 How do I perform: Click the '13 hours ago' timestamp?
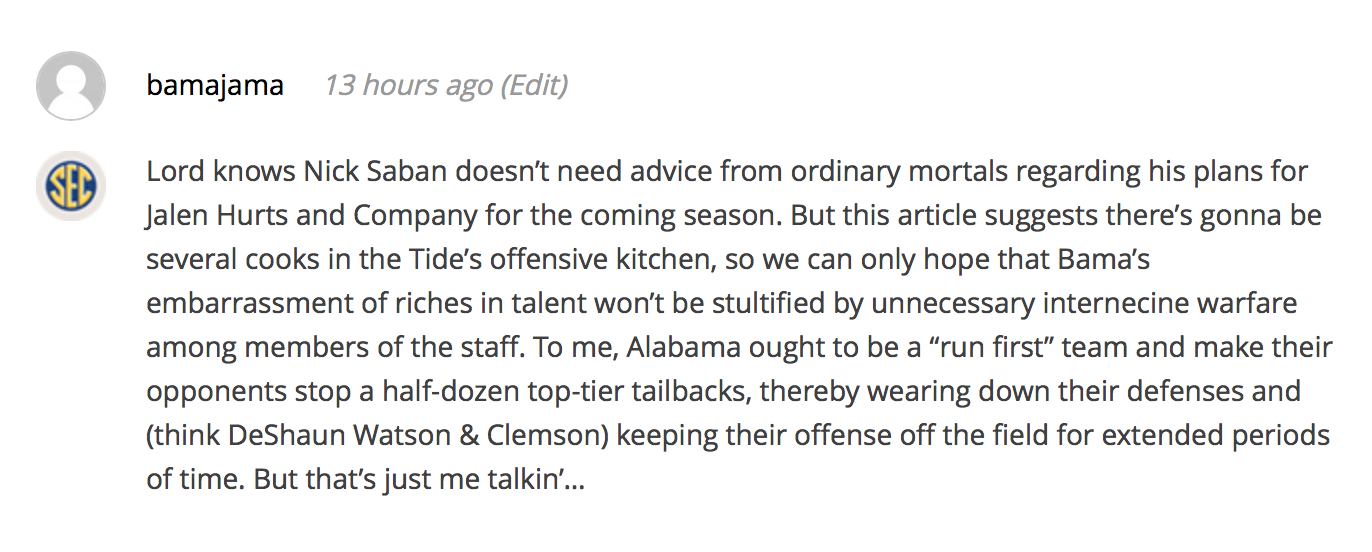(x=408, y=86)
